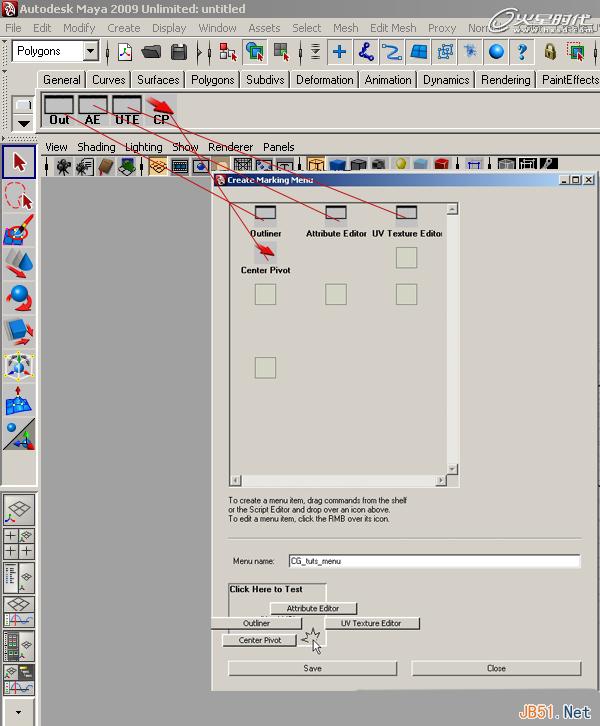Switch to Four View layout
The image size is (600, 726).
click(x=19, y=544)
